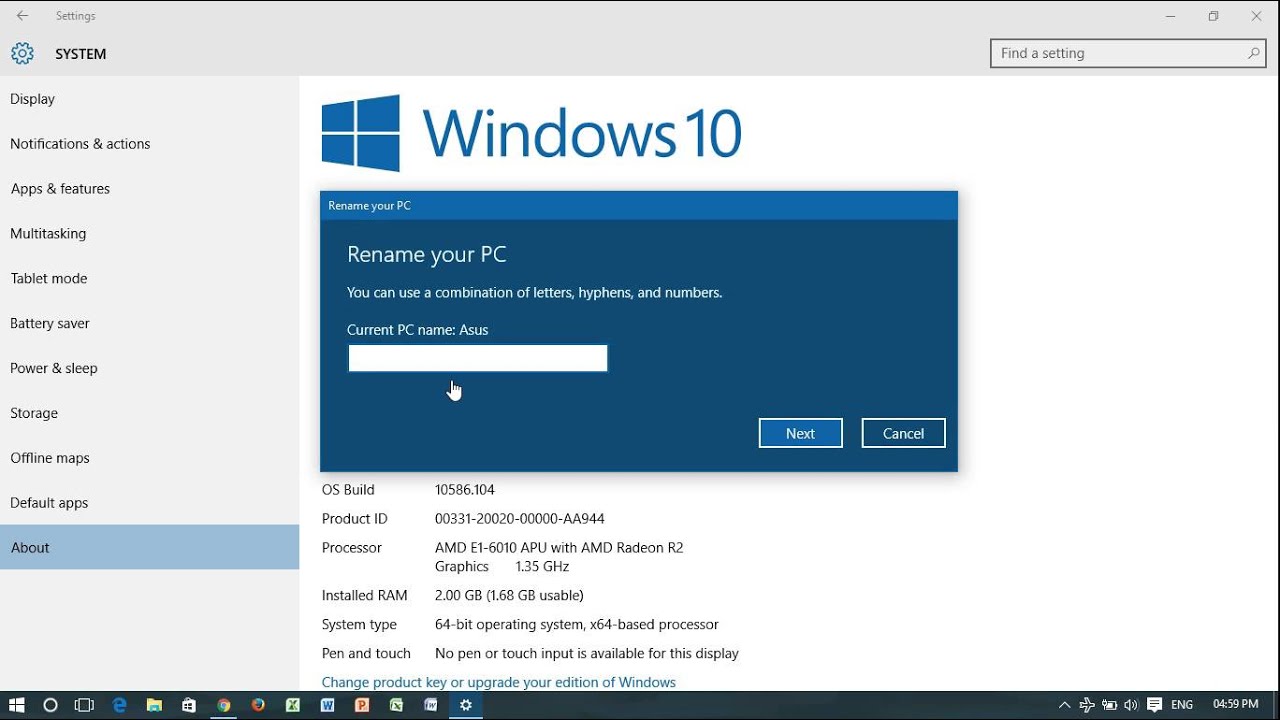Click the 2.00 GB installed RAM value

(x=509, y=595)
